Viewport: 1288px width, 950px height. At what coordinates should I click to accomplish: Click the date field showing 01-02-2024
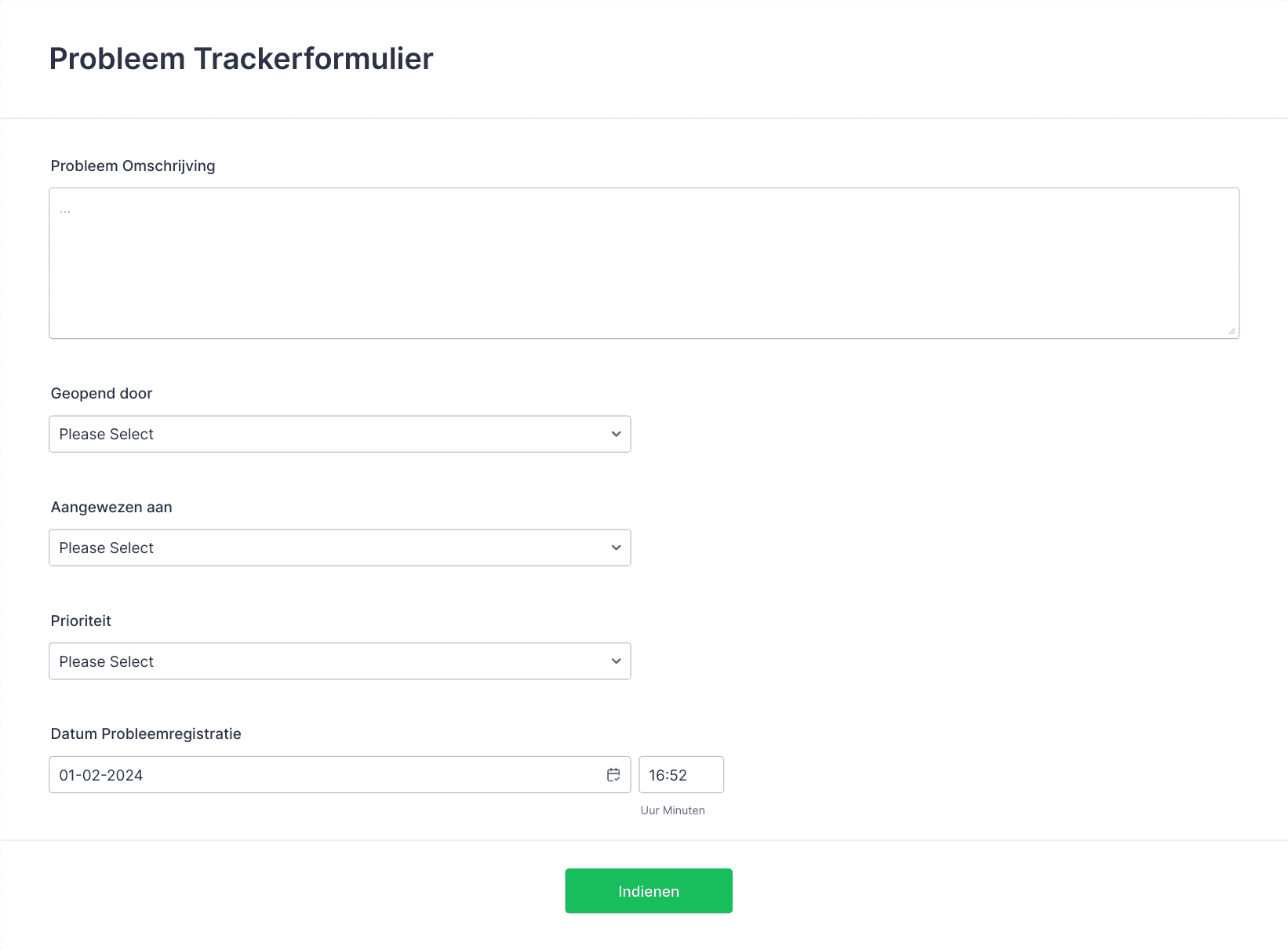[340, 775]
